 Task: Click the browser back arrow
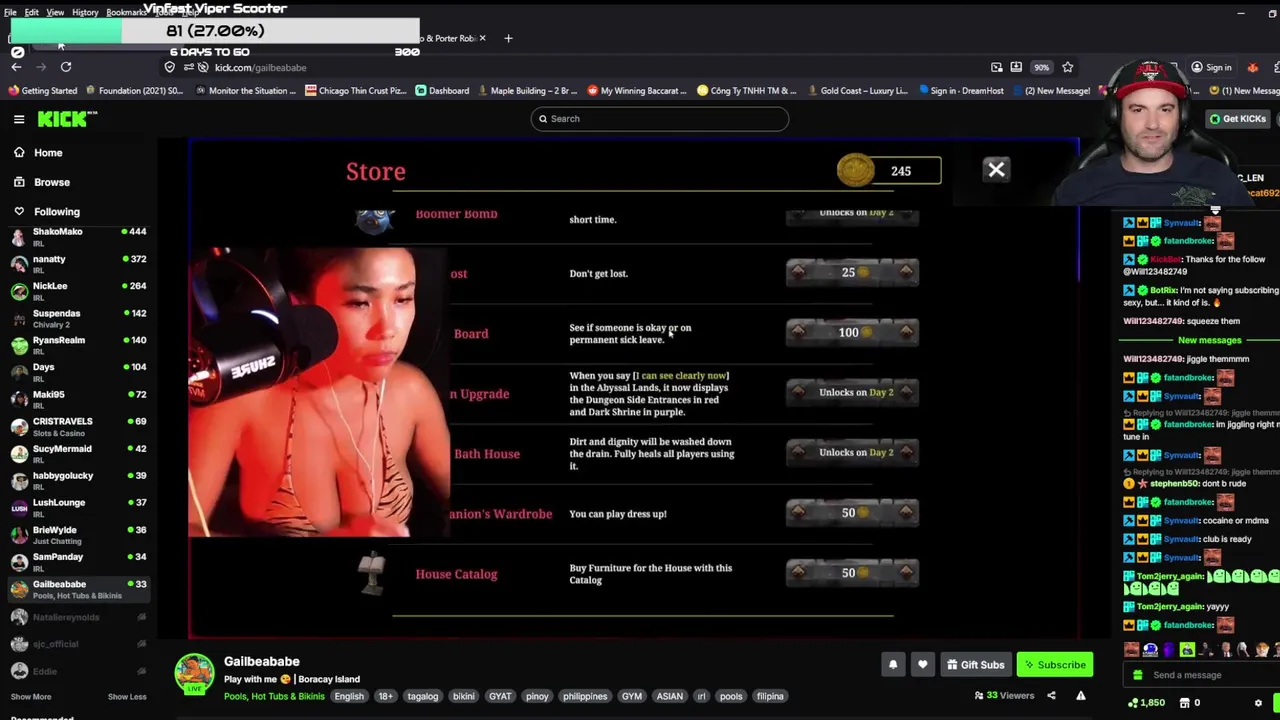pos(16,67)
